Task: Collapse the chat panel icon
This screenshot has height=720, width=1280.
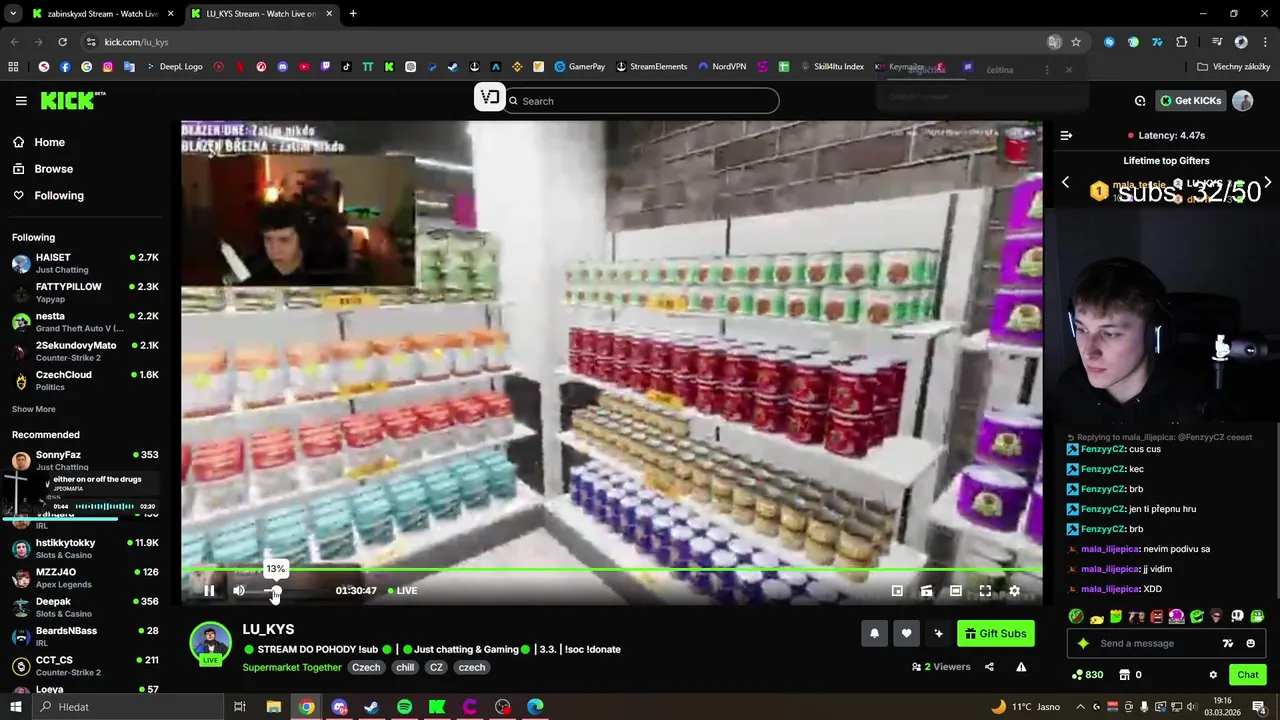Action: pyautogui.click(x=1066, y=135)
